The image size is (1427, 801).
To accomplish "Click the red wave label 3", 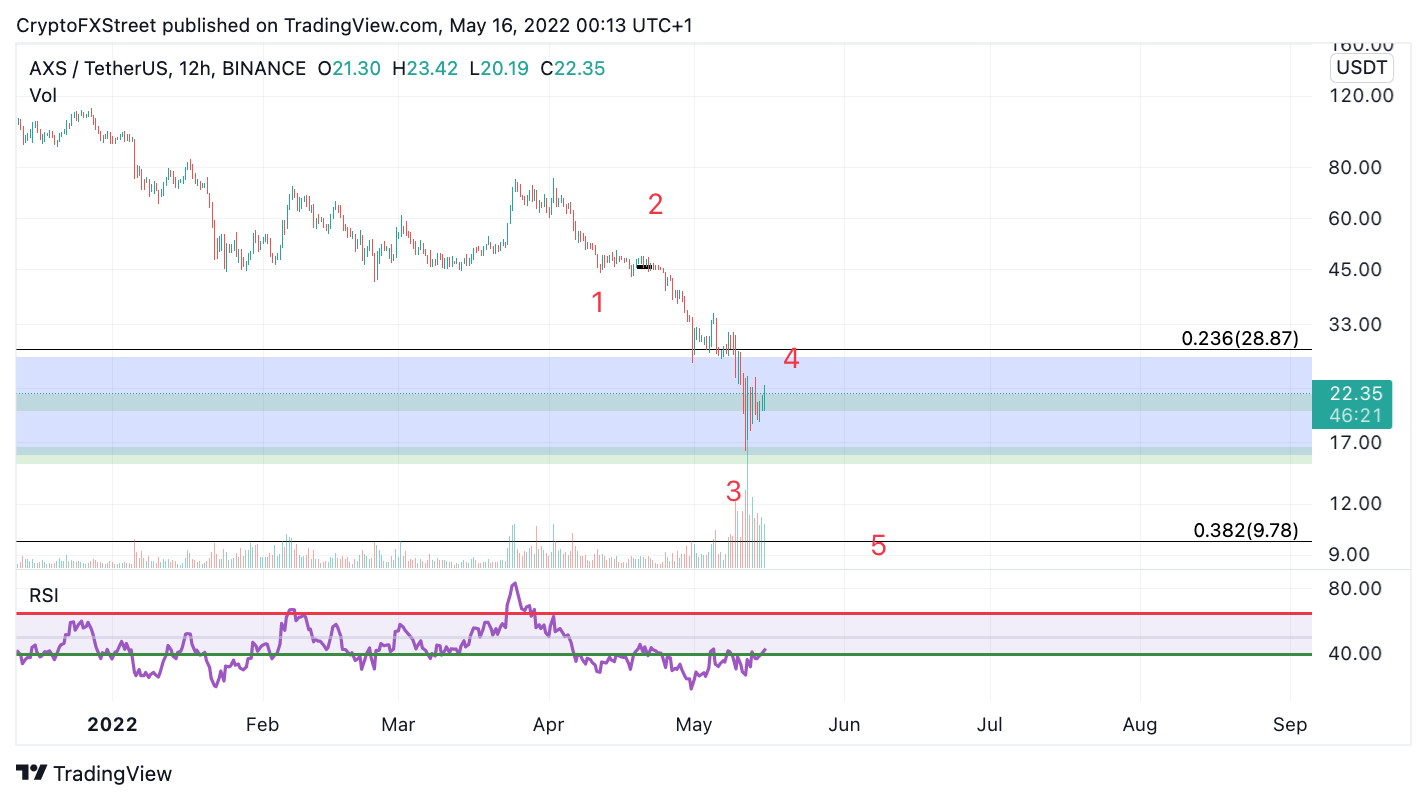I will [x=734, y=491].
